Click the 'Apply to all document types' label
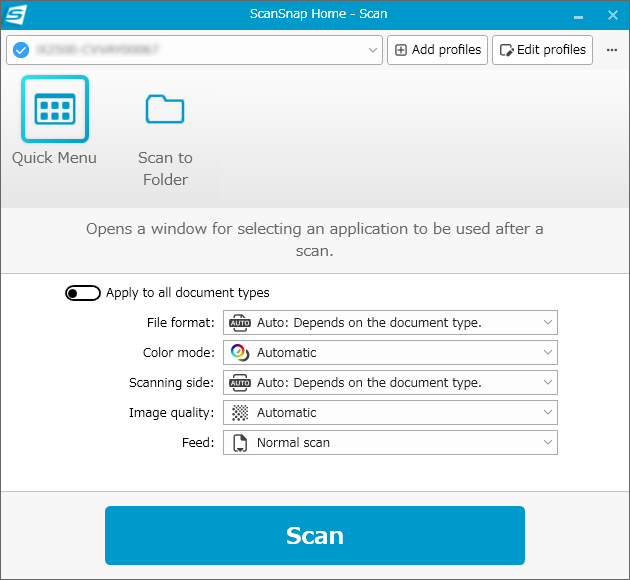 point(188,293)
